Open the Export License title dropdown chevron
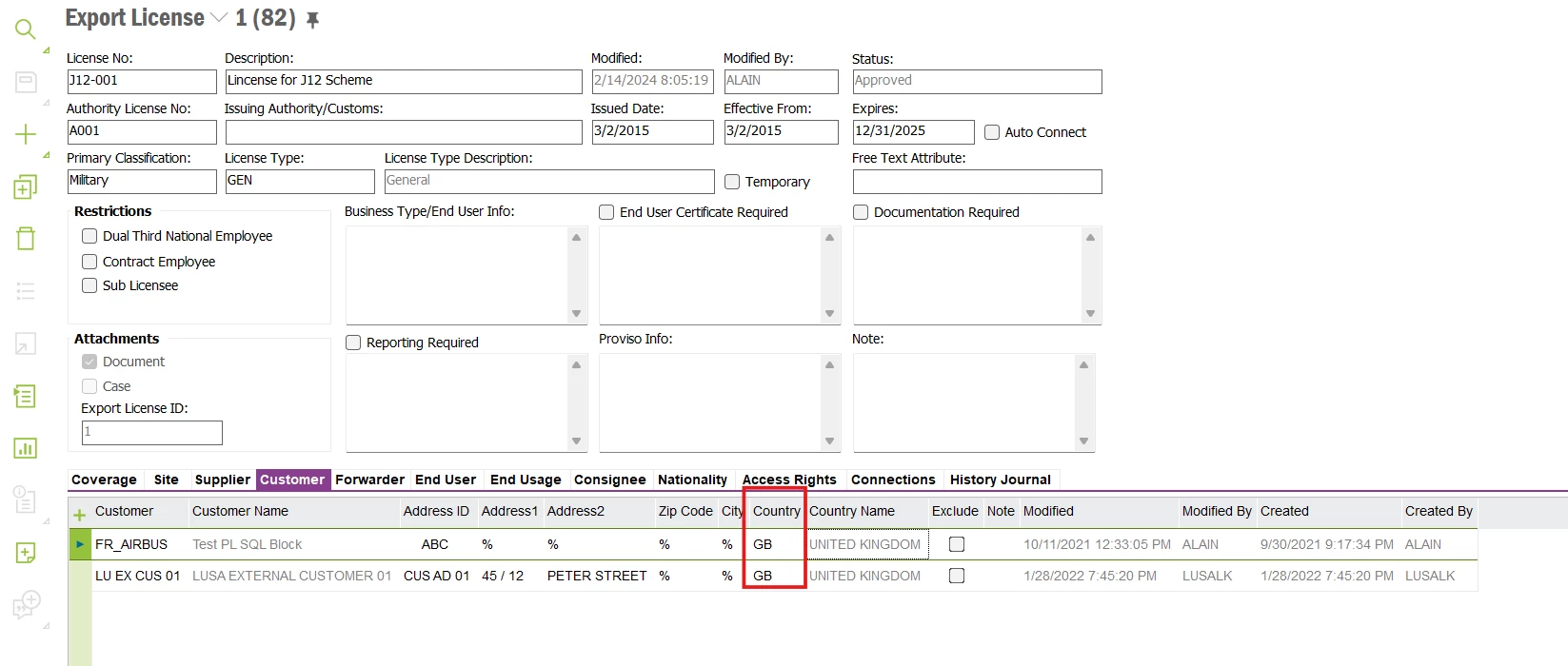This screenshot has height=666, width=1568. click(219, 18)
